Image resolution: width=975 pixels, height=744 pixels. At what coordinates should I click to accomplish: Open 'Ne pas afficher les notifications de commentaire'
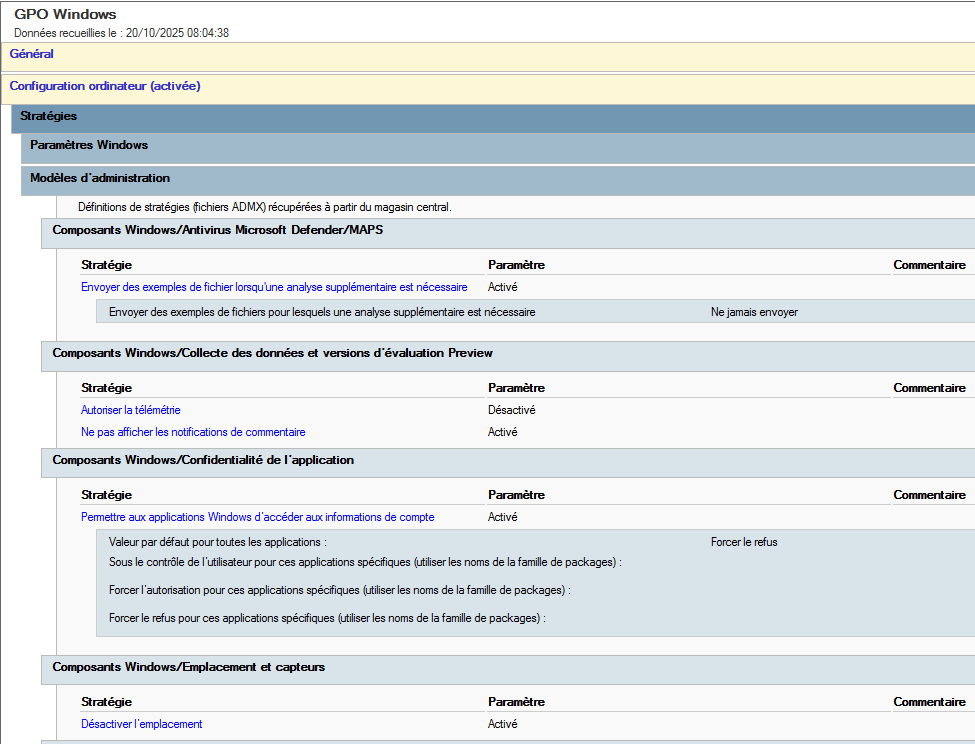tap(193, 432)
